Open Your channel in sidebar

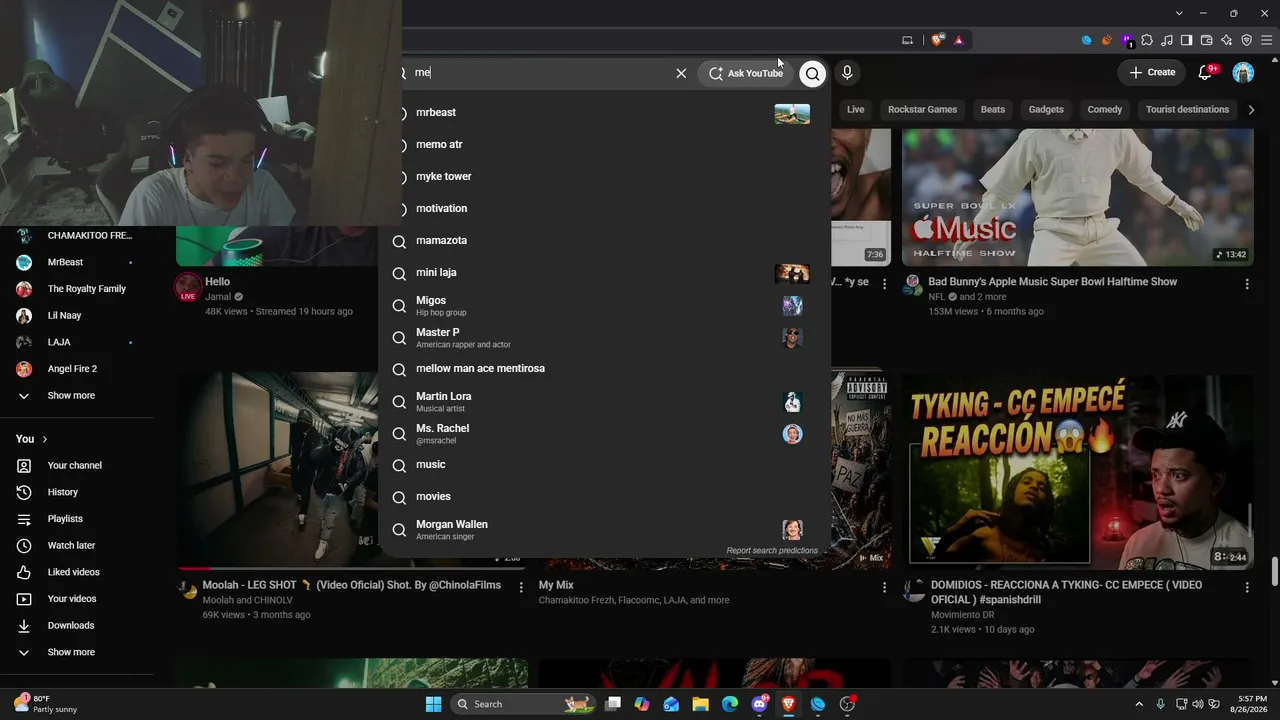click(x=76, y=465)
